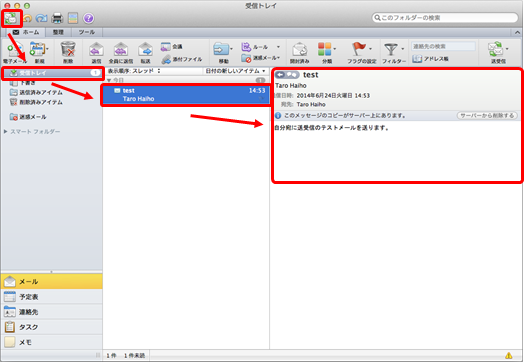Click the 連絡先の検索 contact search field
Image resolution: width=524 pixels, height=362 pixels.
coord(443,46)
